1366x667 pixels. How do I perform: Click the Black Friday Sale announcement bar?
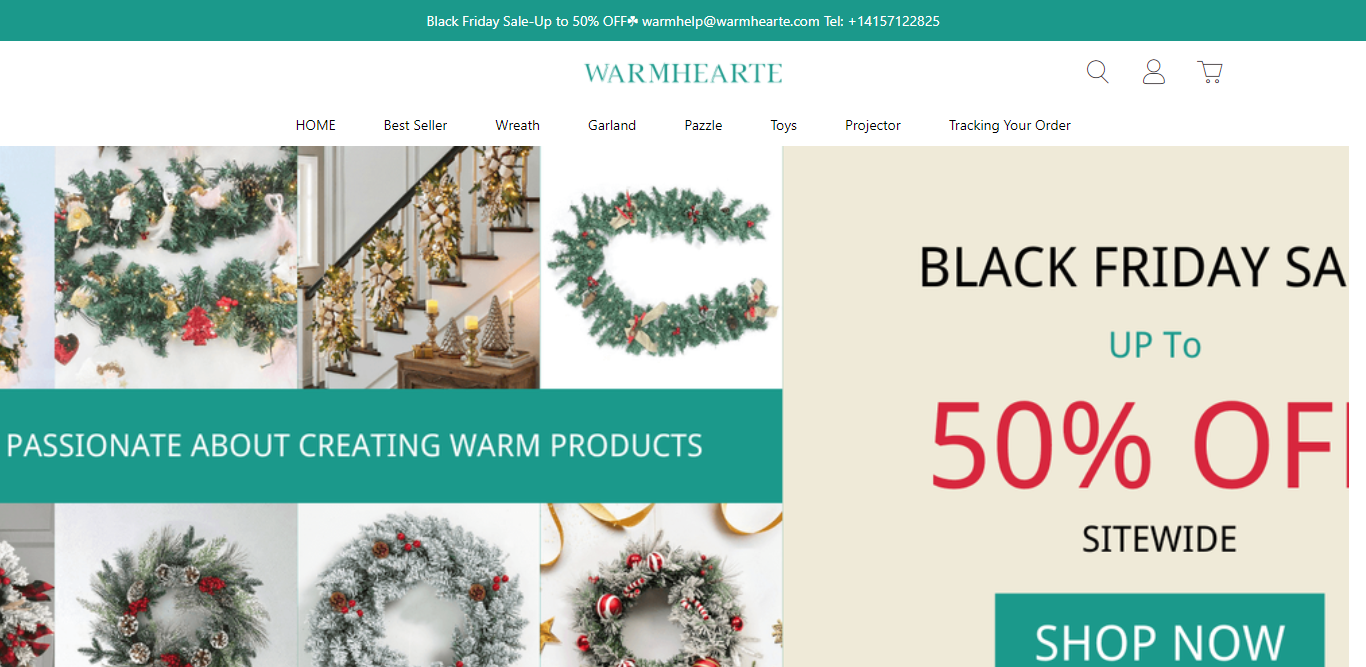pos(683,20)
